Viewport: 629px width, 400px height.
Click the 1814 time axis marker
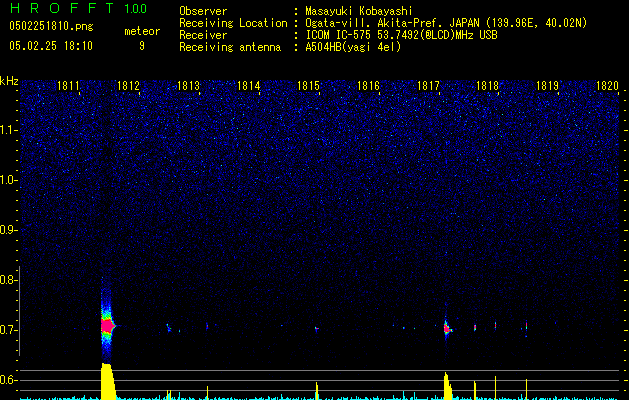[248, 85]
